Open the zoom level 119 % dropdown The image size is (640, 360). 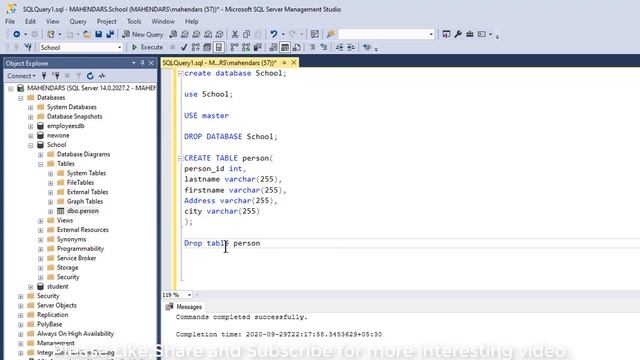pyautogui.click(x=189, y=295)
